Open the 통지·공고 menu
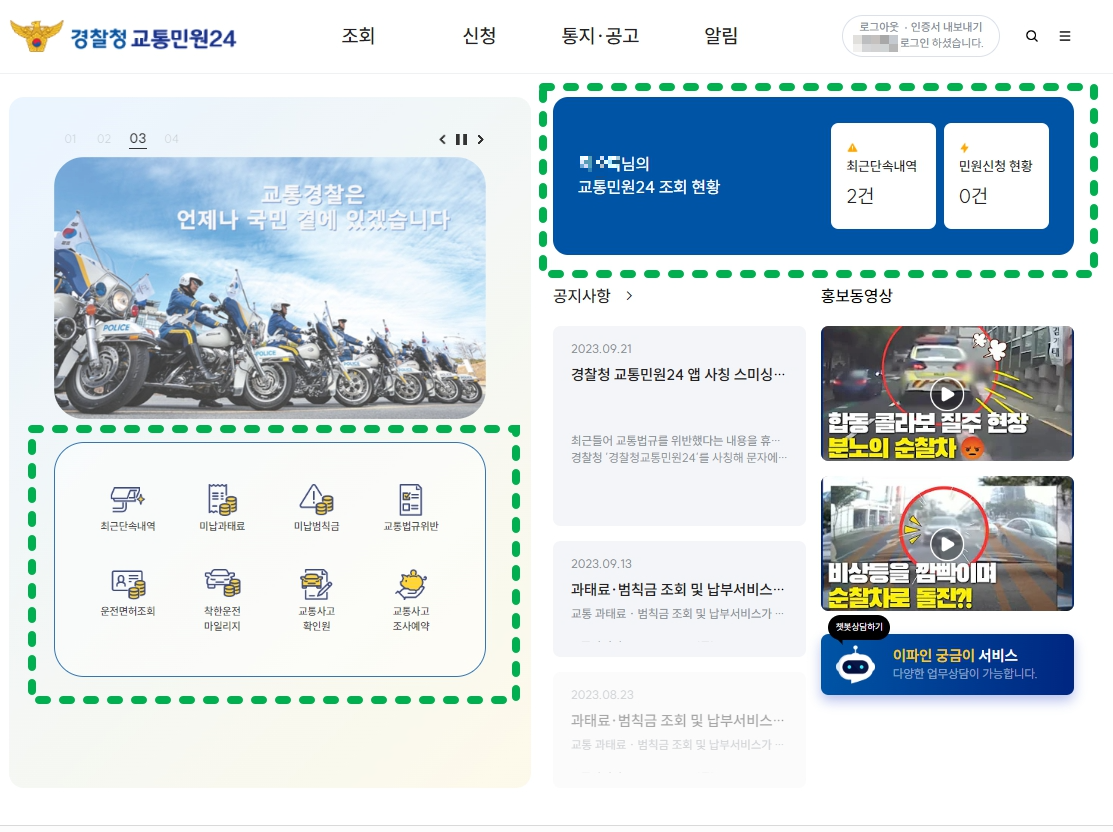 pos(600,35)
